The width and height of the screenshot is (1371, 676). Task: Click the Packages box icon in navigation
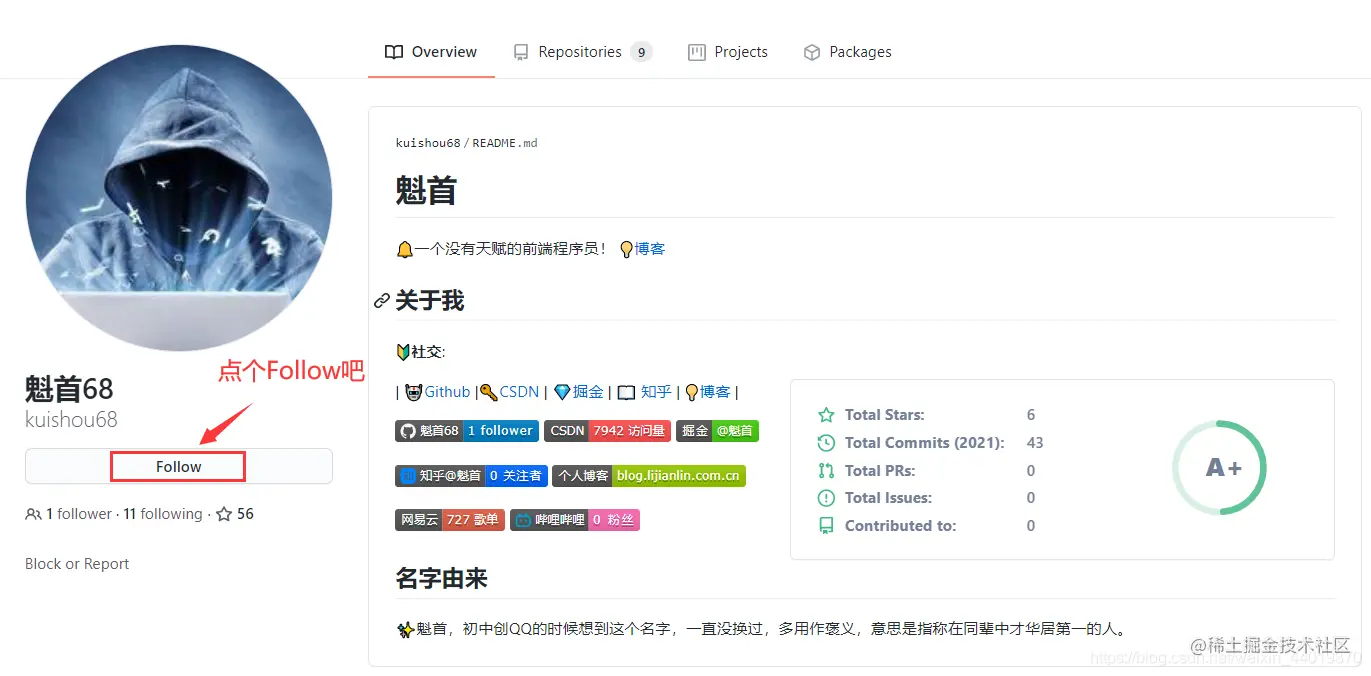[810, 51]
